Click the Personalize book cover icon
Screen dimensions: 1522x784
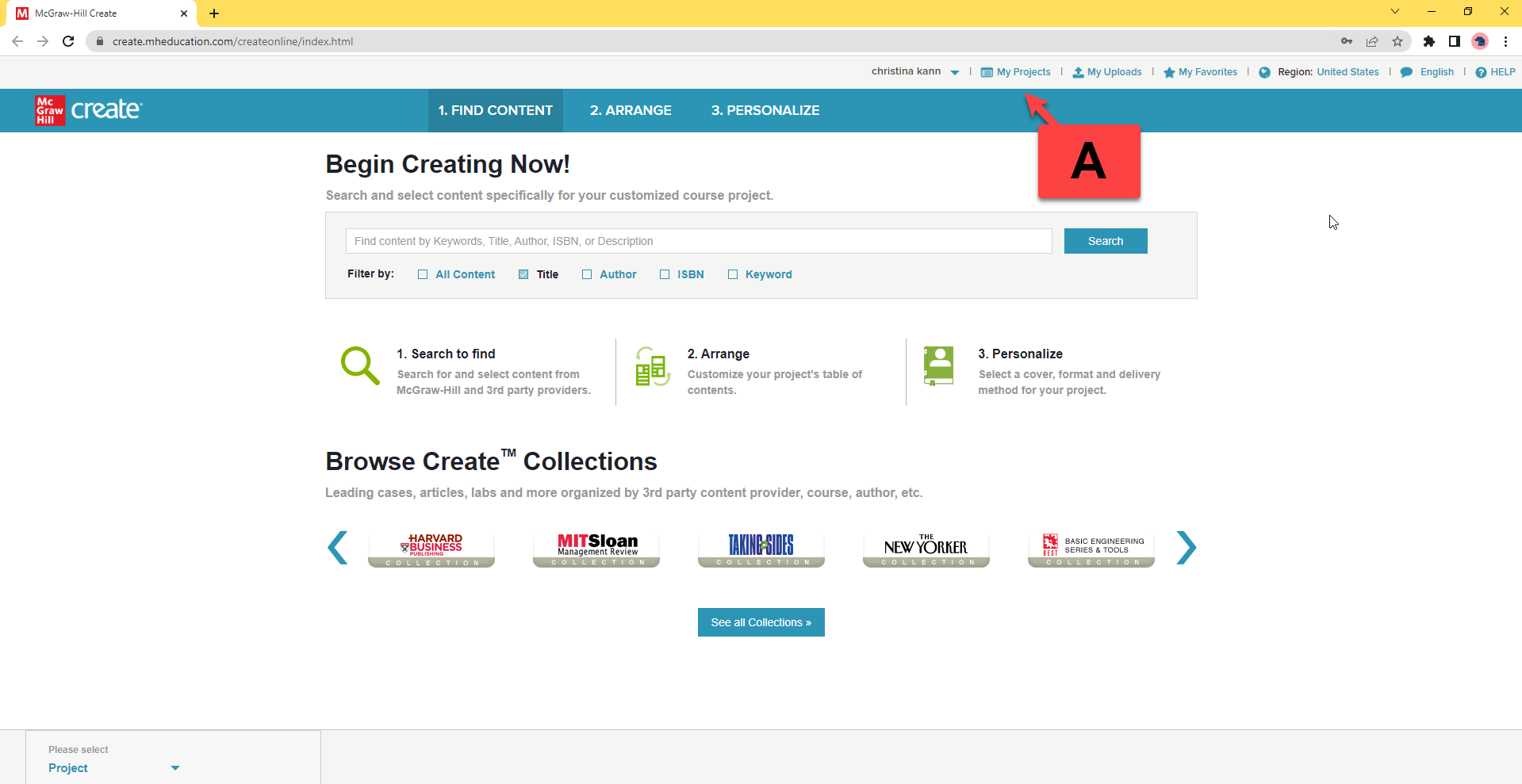pyautogui.click(x=938, y=365)
